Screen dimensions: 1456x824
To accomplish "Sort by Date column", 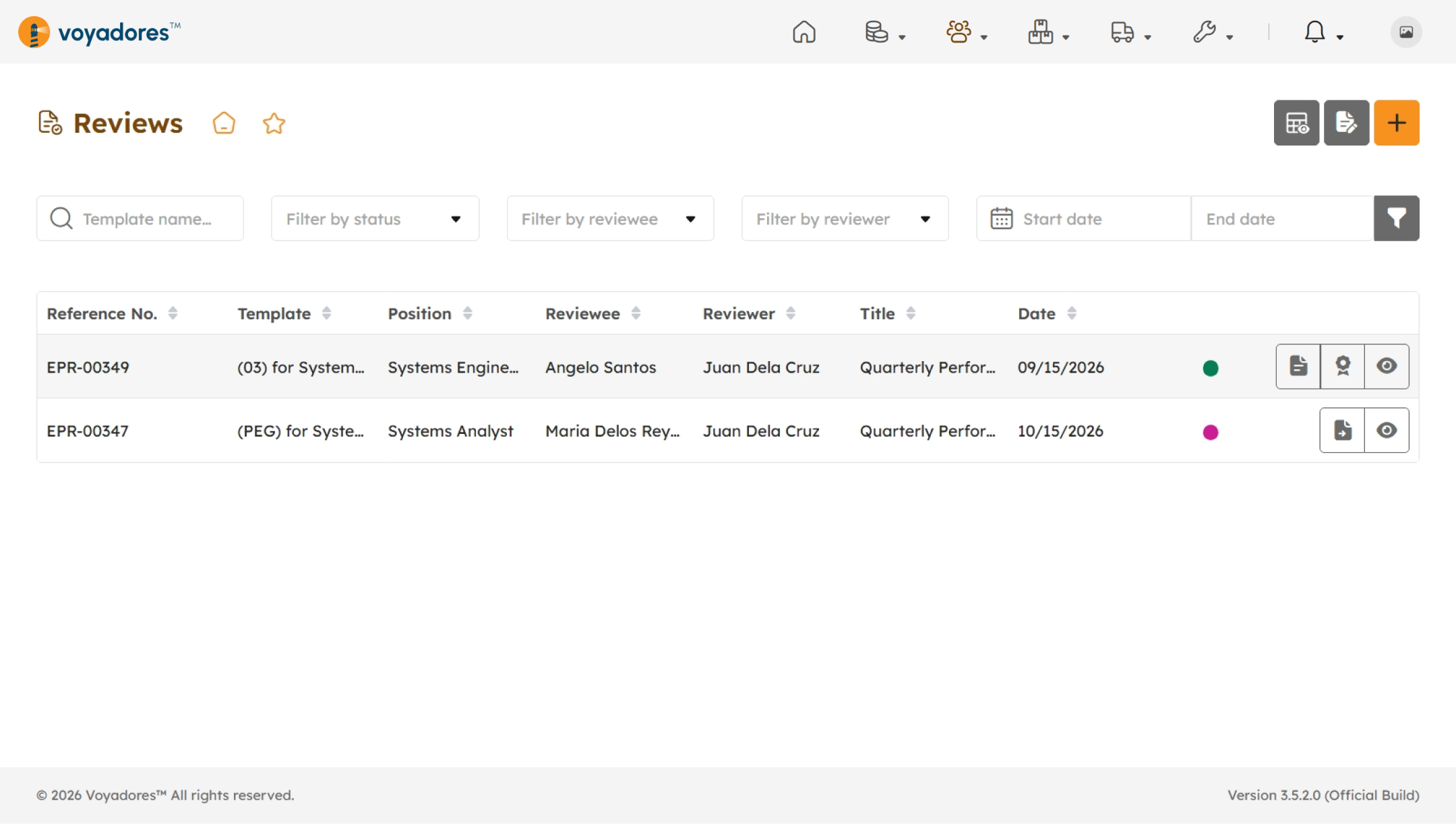I will pyautogui.click(x=1048, y=313).
